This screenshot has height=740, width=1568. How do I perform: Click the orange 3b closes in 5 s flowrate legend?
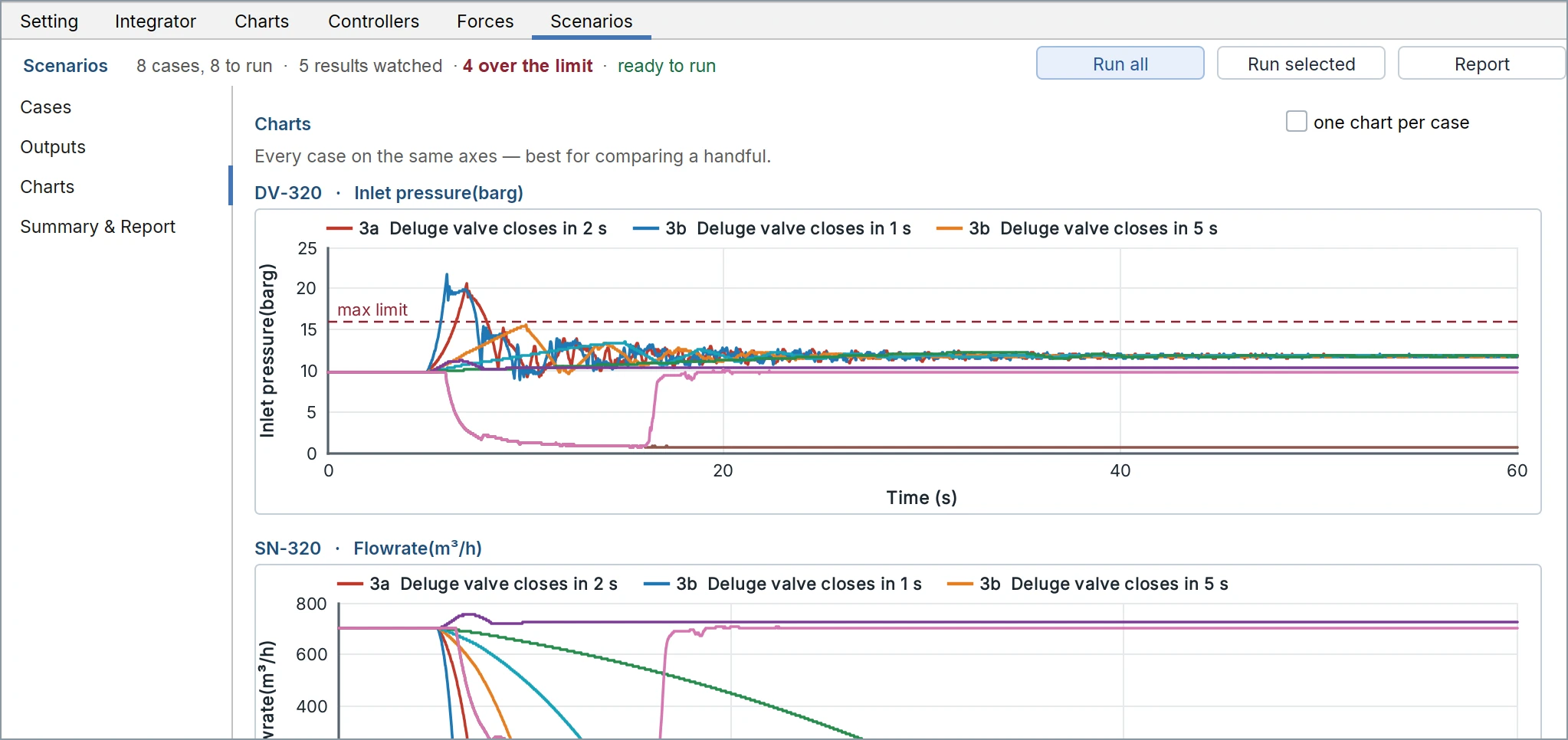[1088, 584]
